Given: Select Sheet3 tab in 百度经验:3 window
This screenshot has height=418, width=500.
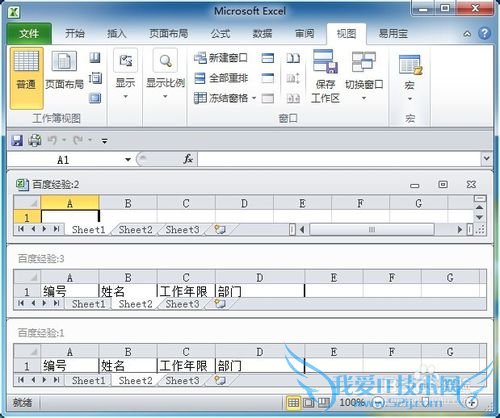Looking at the screenshot, I should coord(182,304).
